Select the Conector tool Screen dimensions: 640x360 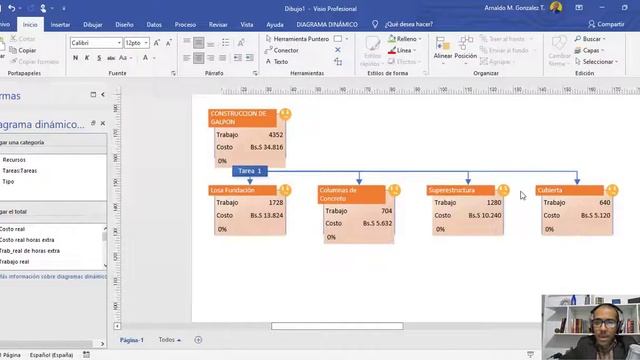(282, 50)
